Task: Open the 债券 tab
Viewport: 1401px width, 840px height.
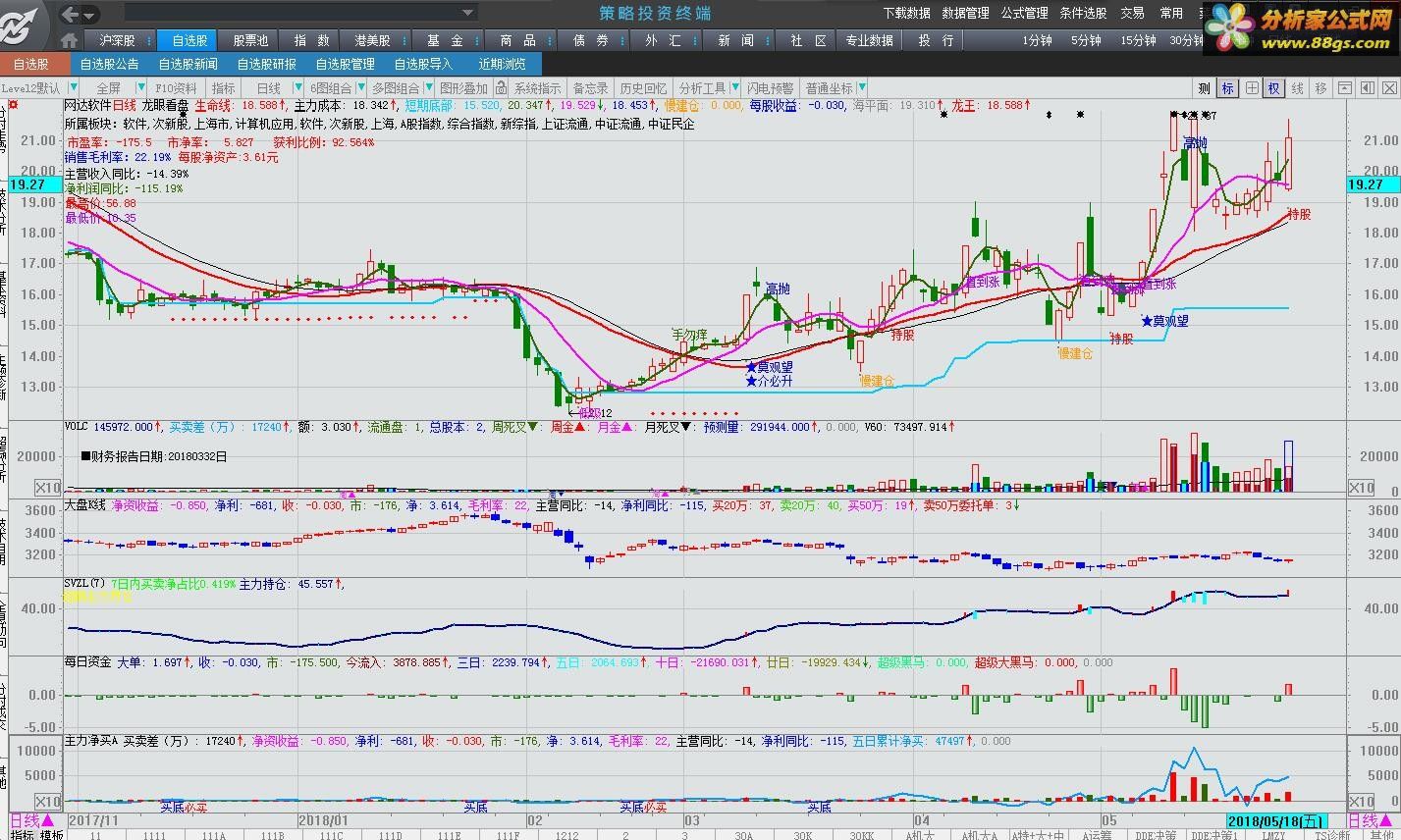Action: (591, 40)
